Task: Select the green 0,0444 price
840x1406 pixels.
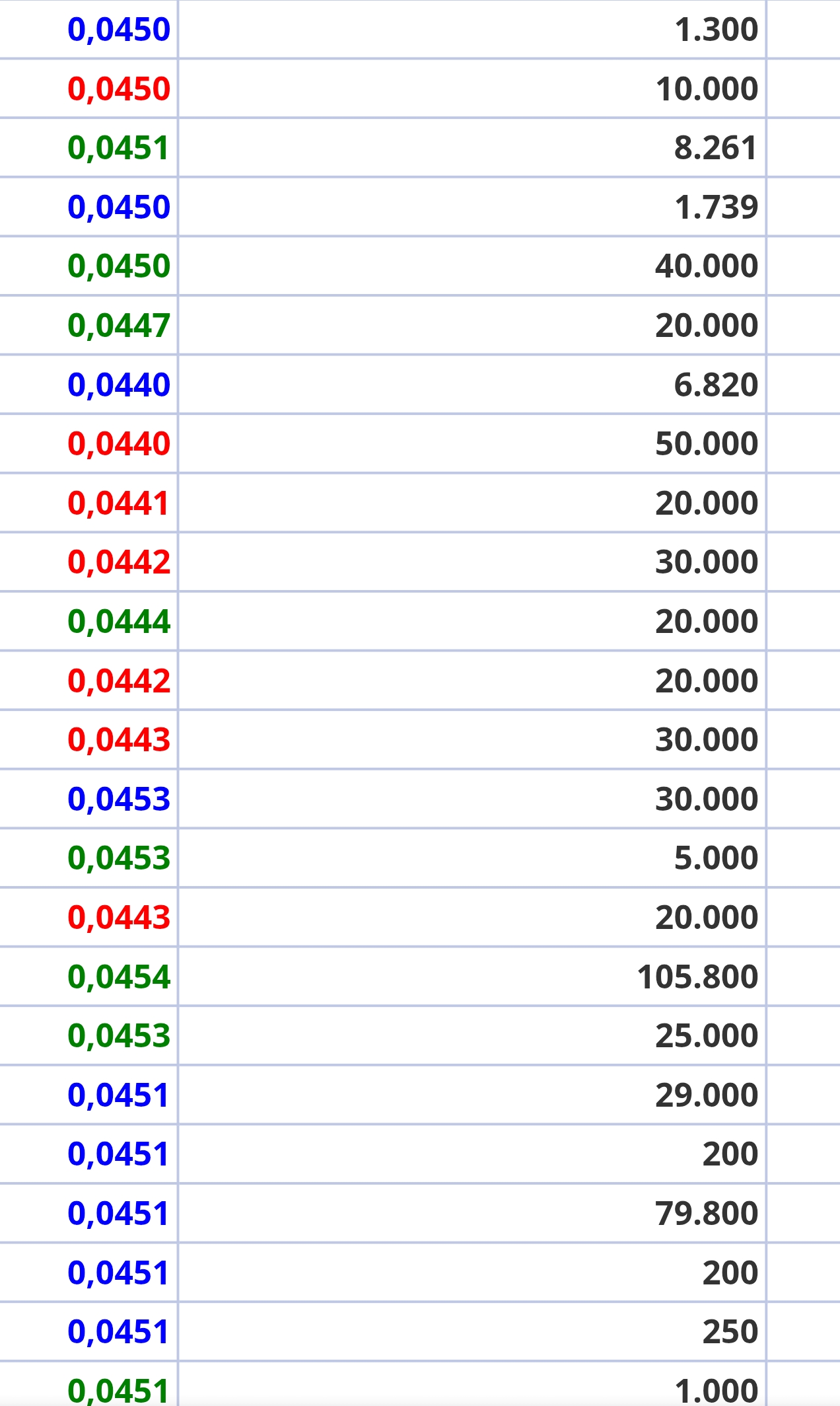Action: [119, 621]
